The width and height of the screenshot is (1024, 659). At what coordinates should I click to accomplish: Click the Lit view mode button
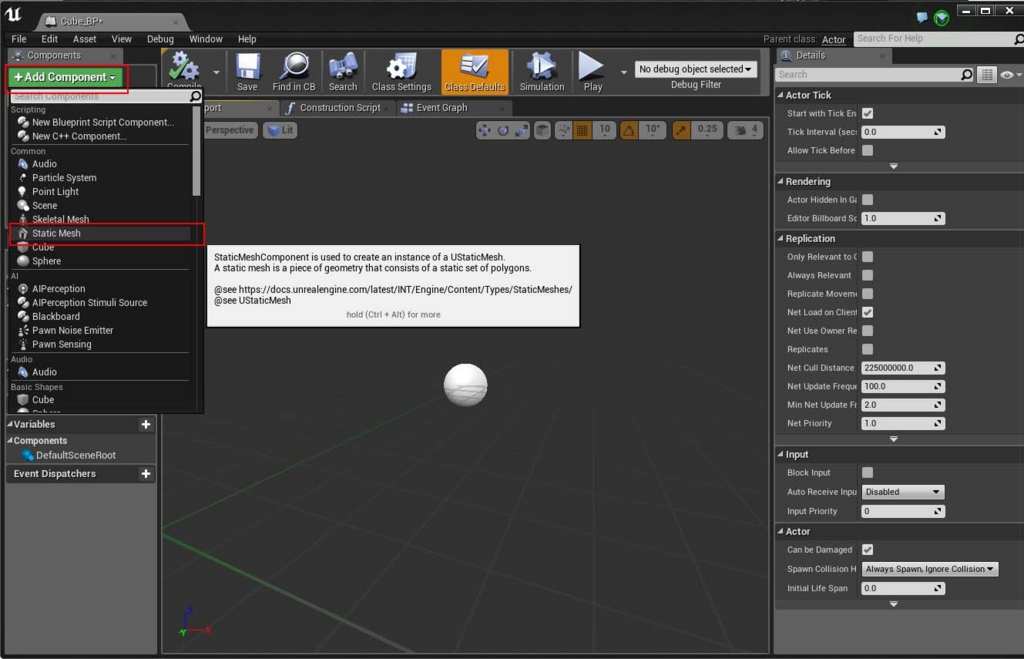[281, 131]
